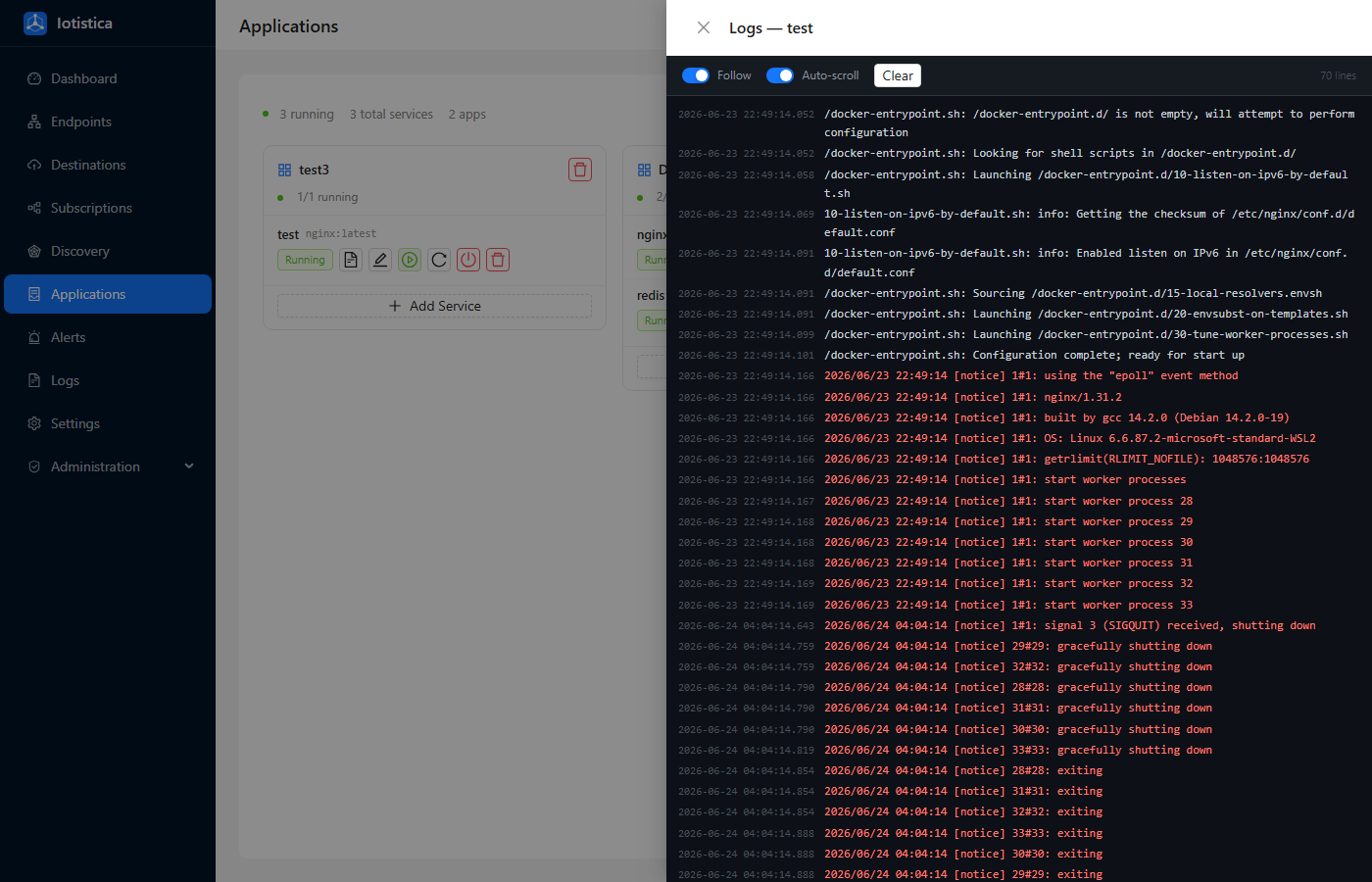Viewport: 1372px width, 882px height.
Task: Click the '3 running' summary text
Action: [306, 114]
